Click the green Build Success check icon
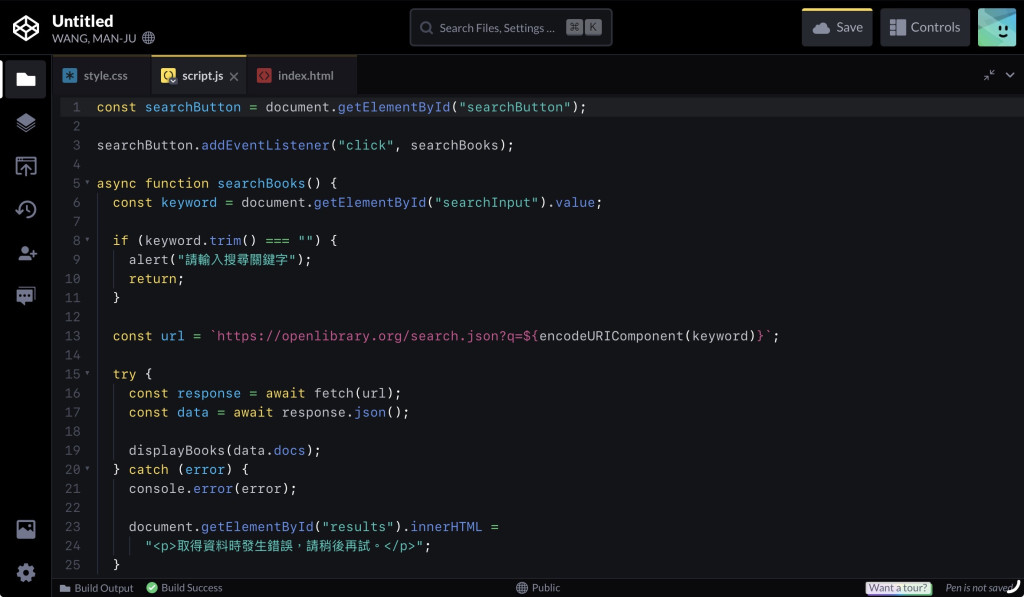The image size is (1024, 597). [x=152, y=588]
